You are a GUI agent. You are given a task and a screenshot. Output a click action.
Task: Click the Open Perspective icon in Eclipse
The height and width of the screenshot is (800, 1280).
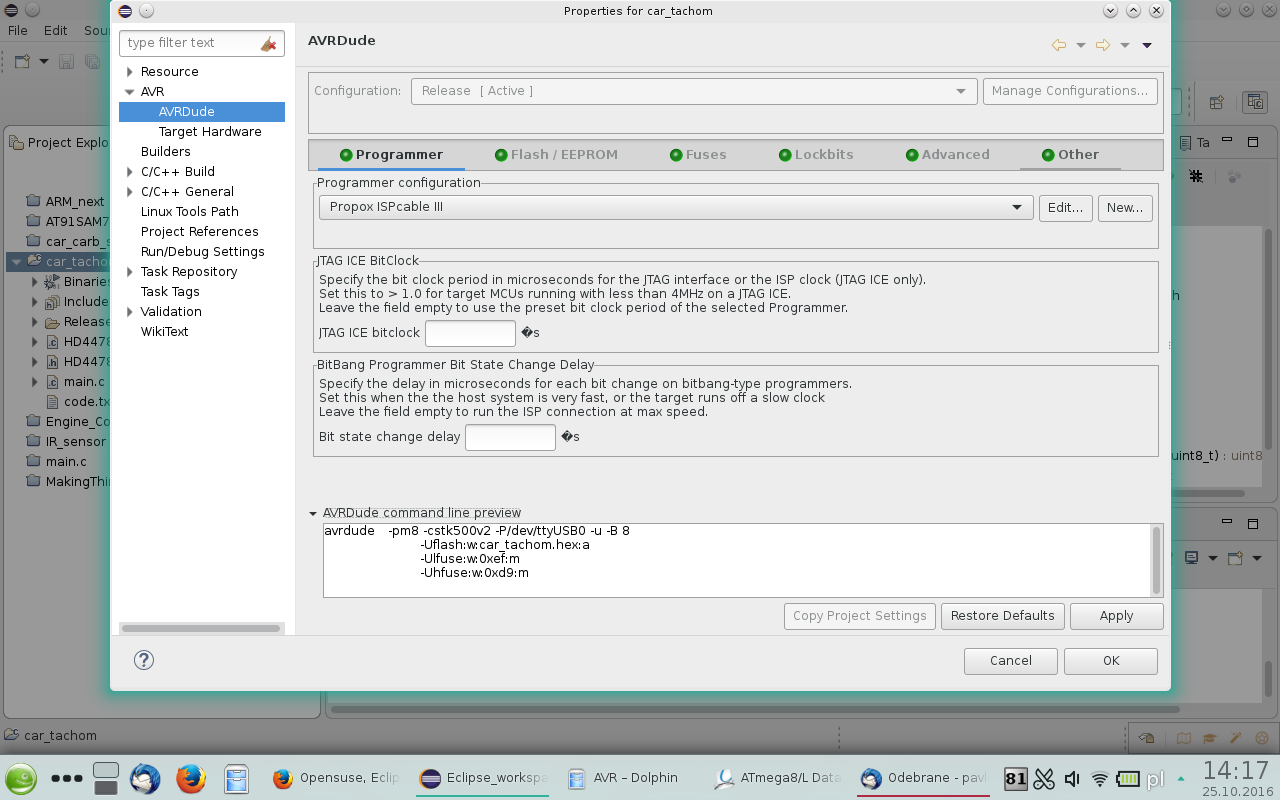pyautogui.click(x=1217, y=102)
